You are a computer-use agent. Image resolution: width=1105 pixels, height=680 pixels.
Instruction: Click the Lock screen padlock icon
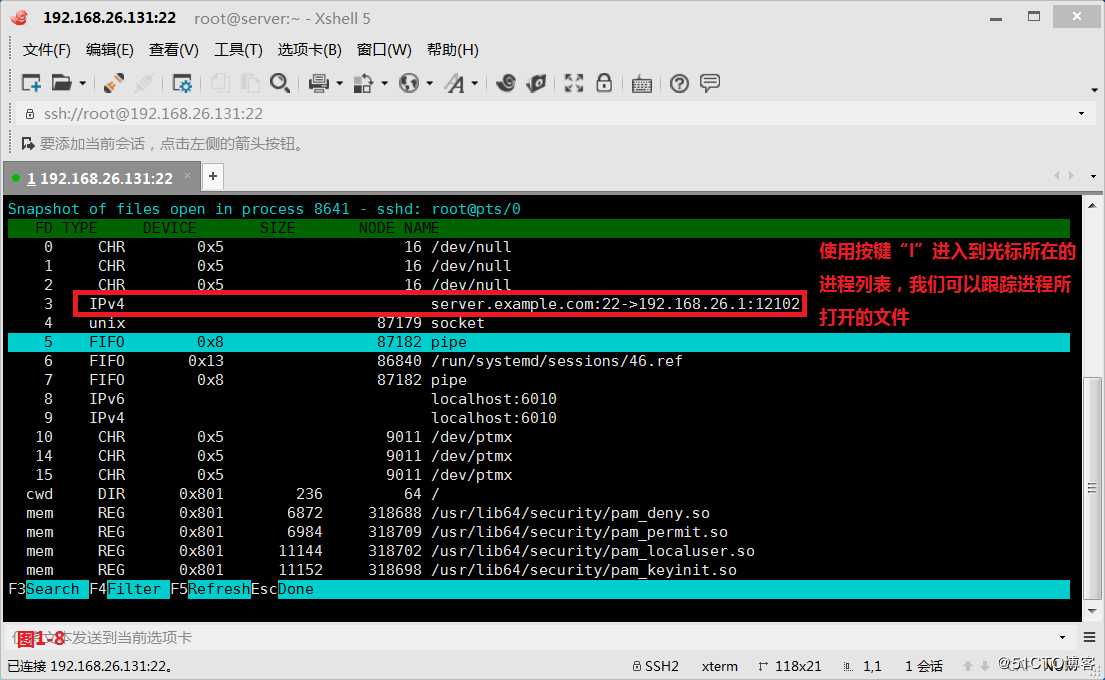(604, 83)
